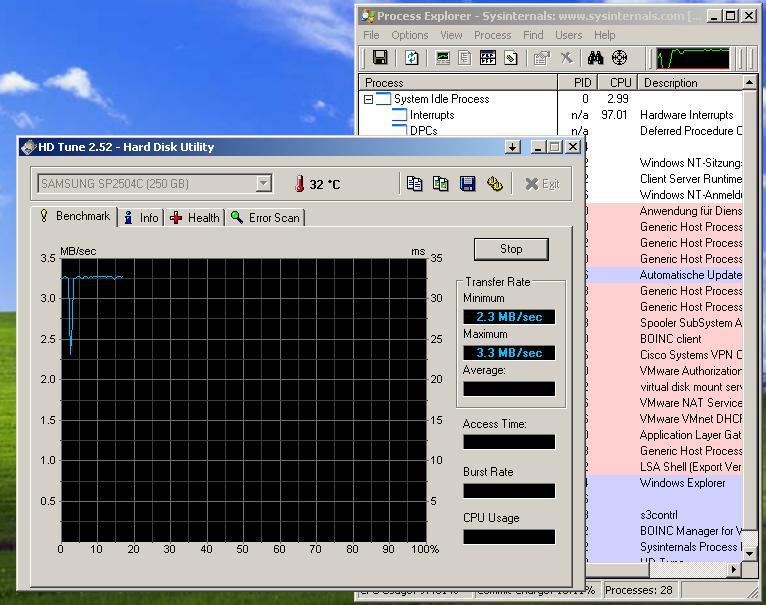Screen dimensions: 766x605
Task: Click 'LSA Shell (Export Ver' row
Action: pyautogui.click(x=691, y=467)
